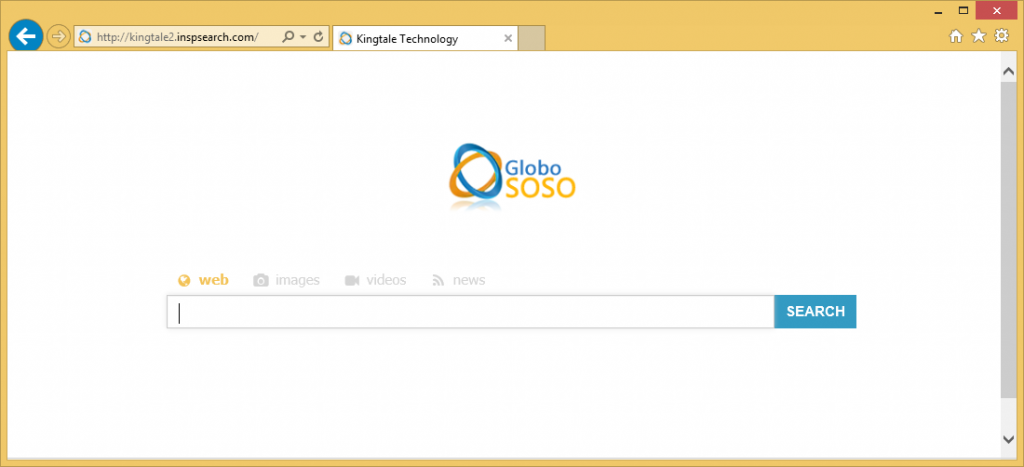Click the browser Forward arrow button

point(58,37)
